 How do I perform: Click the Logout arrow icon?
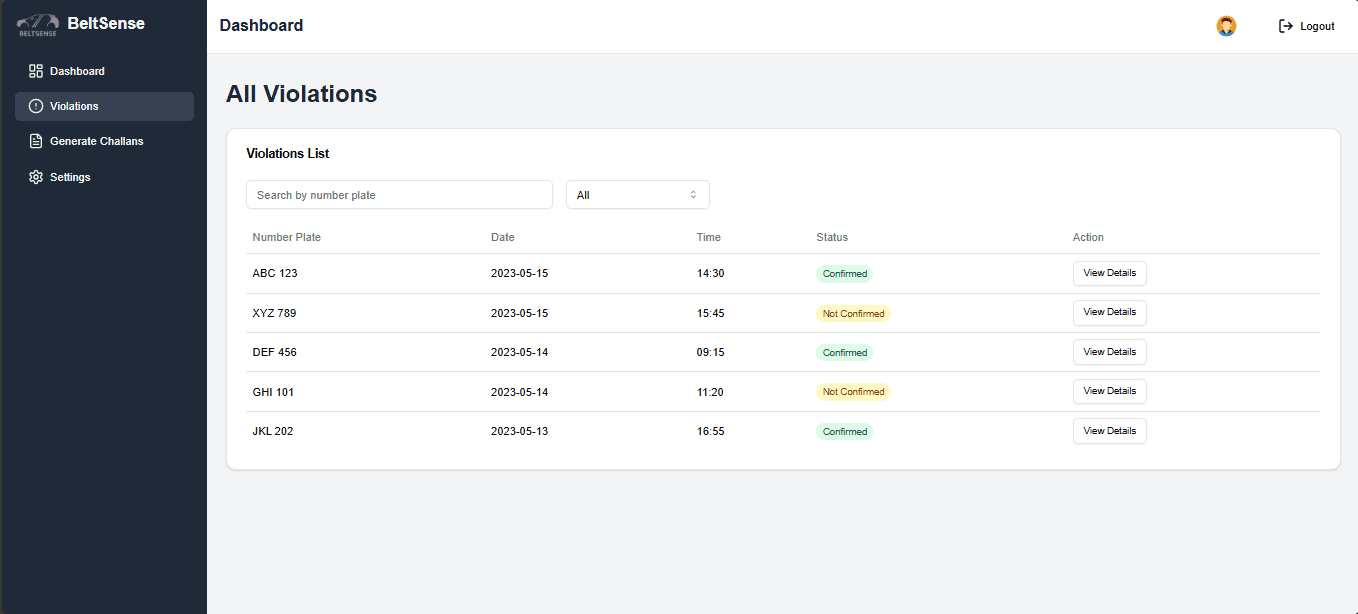pos(1286,26)
